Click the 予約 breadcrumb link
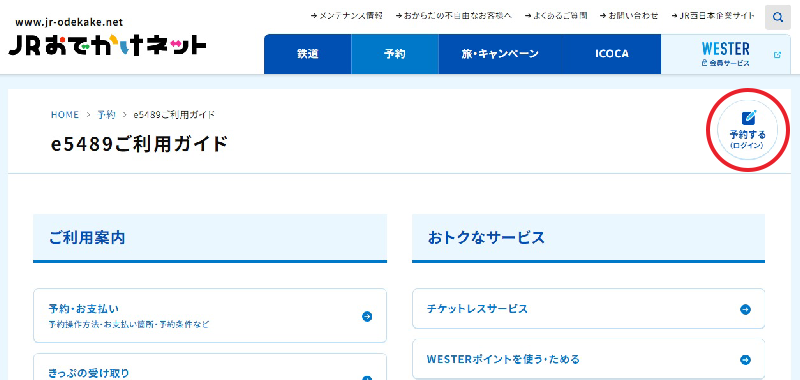 (107, 115)
